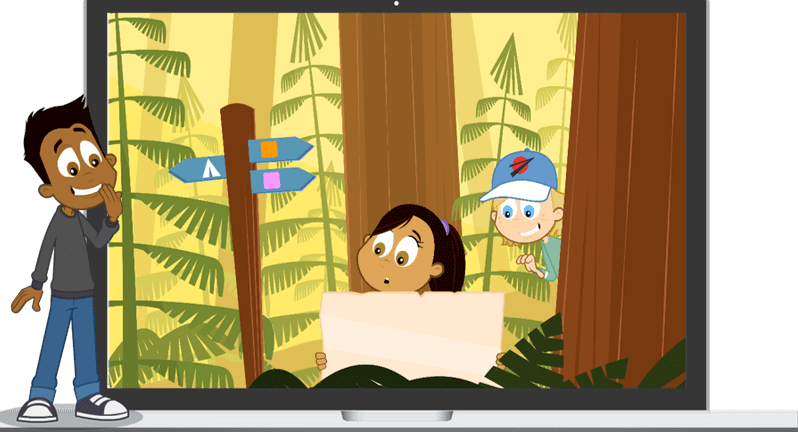Image resolution: width=798 pixels, height=432 pixels.
Task: Click the laptop's bottom center notch
Action: pyautogui.click(x=397, y=415)
